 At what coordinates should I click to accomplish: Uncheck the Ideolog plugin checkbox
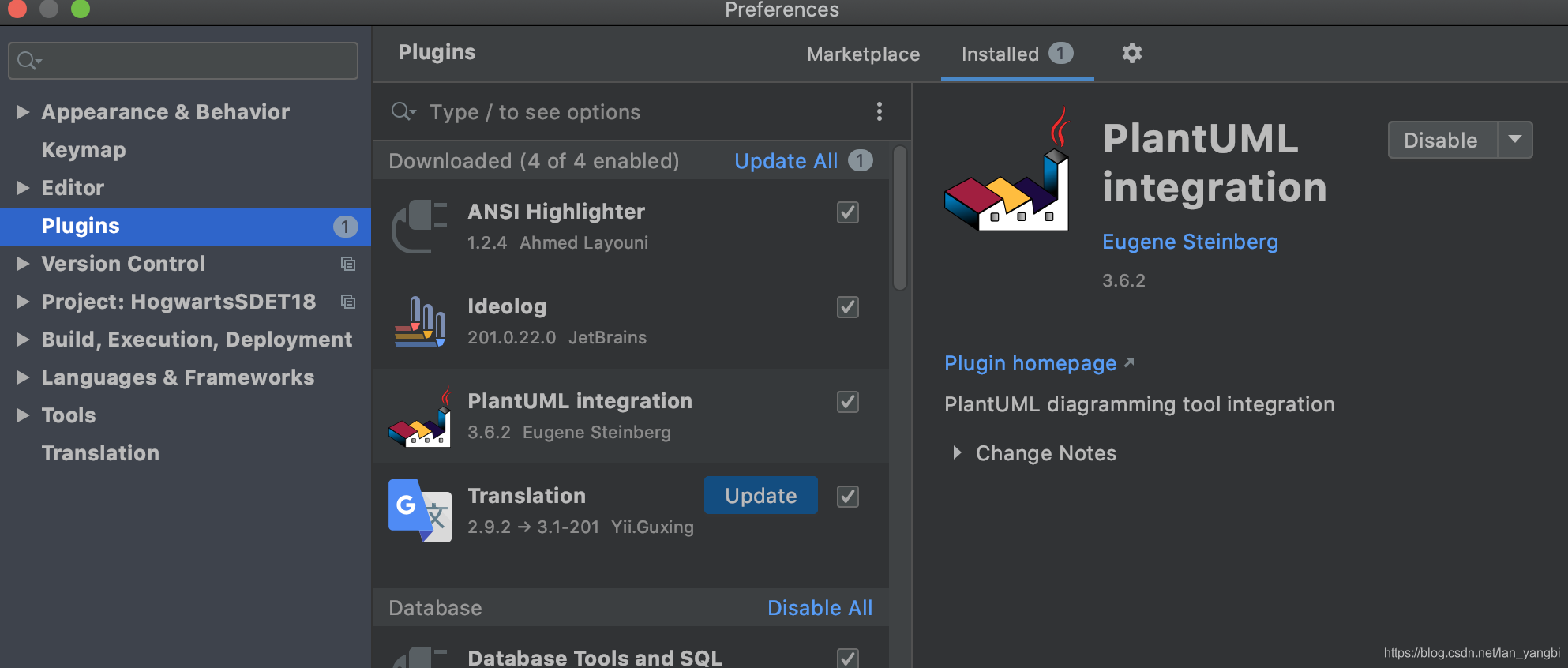click(848, 307)
